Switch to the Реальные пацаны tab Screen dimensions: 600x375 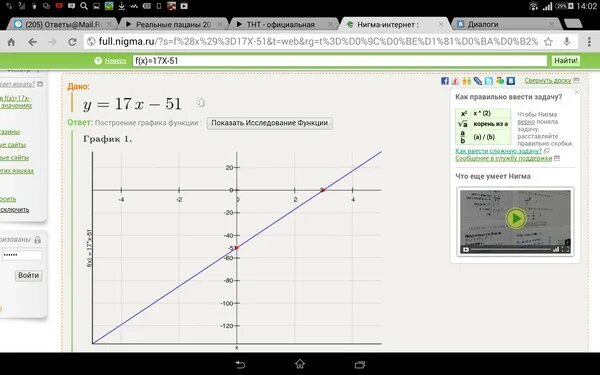coord(173,24)
